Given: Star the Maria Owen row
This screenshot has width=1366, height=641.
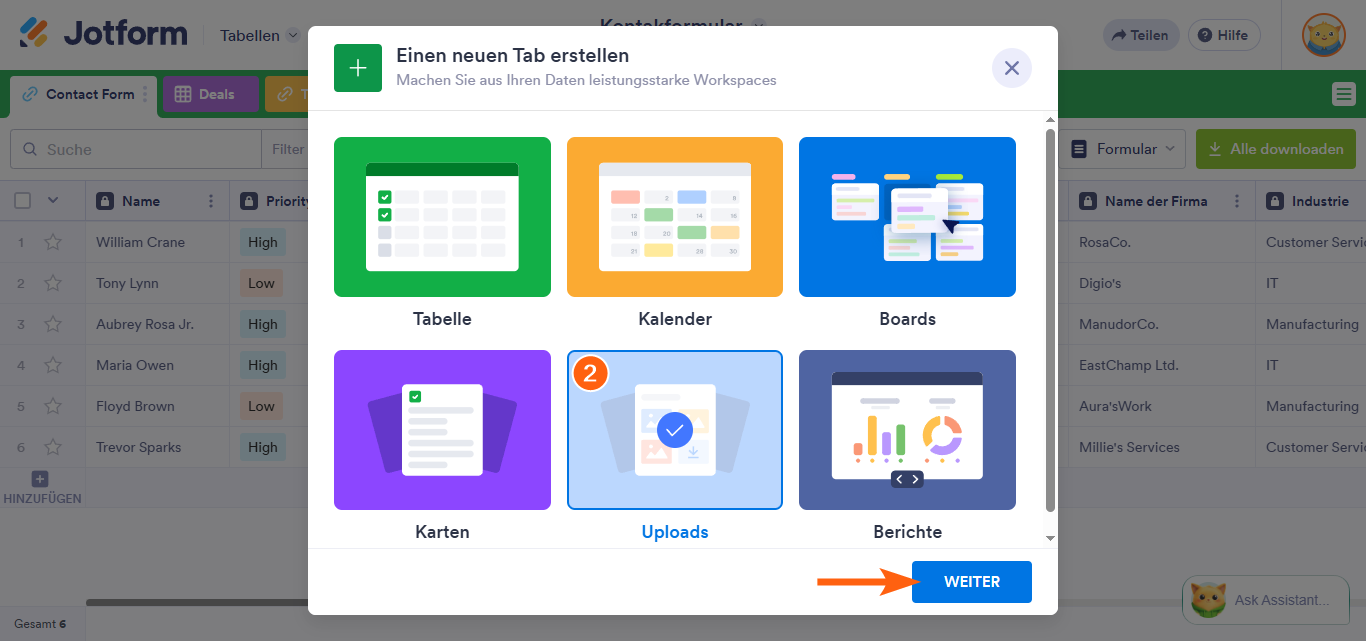Looking at the screenshot, I should 53,365.
